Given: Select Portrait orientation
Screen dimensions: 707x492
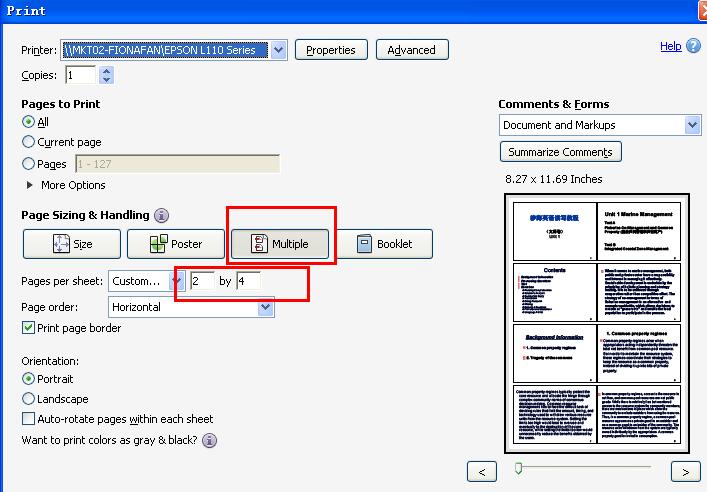Looking at the screenshot, I should 28,379.
